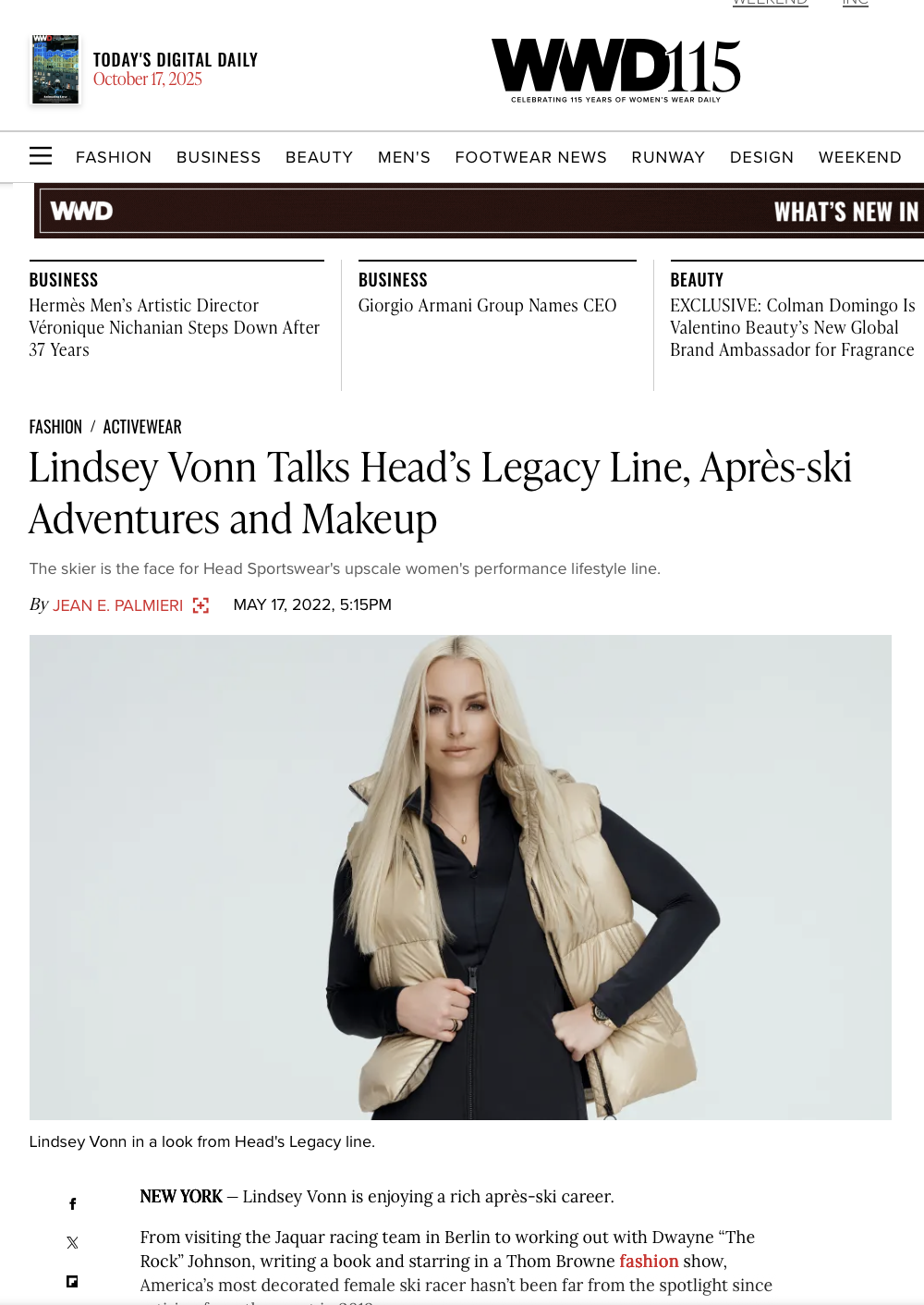
Task: Click WWD logo in dark banner
Action: coord(81,212)
